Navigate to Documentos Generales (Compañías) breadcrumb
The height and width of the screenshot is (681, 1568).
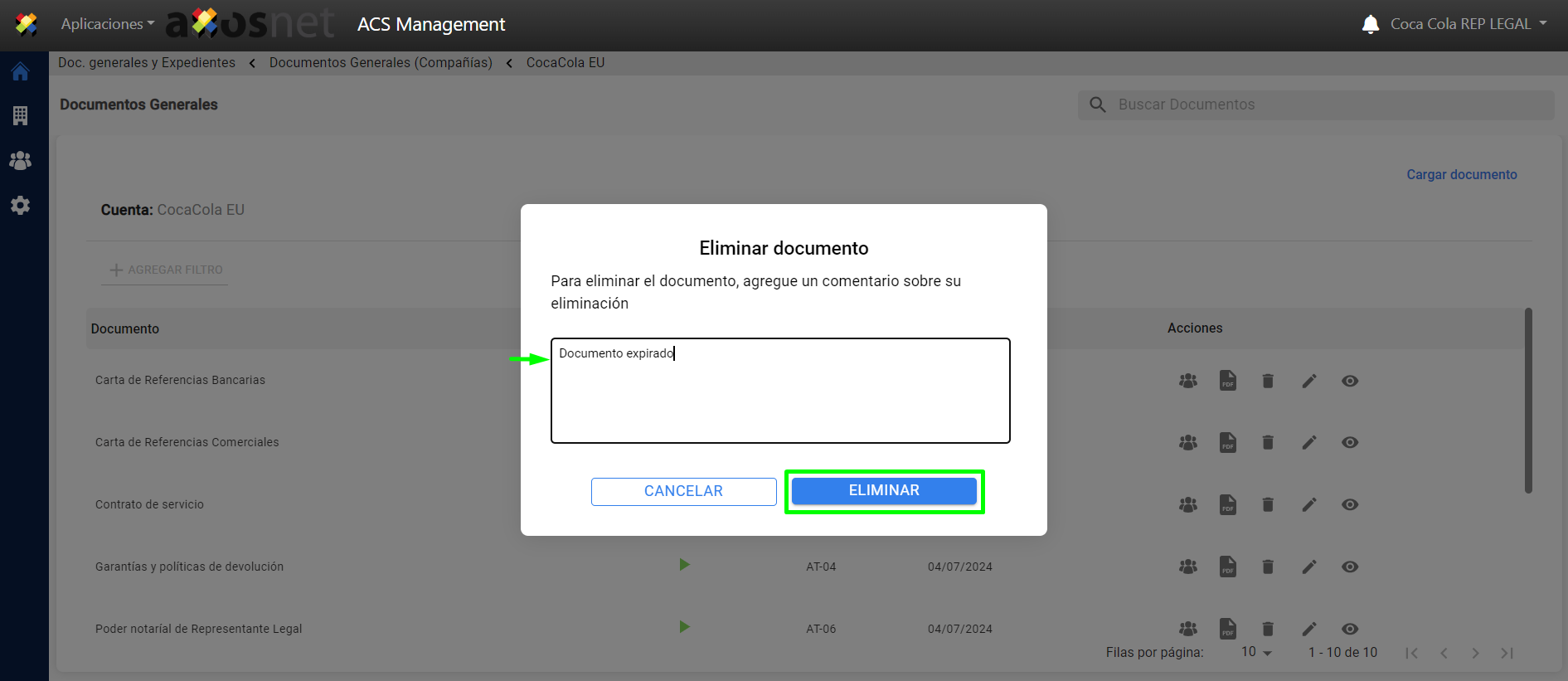tap(381, 63)
